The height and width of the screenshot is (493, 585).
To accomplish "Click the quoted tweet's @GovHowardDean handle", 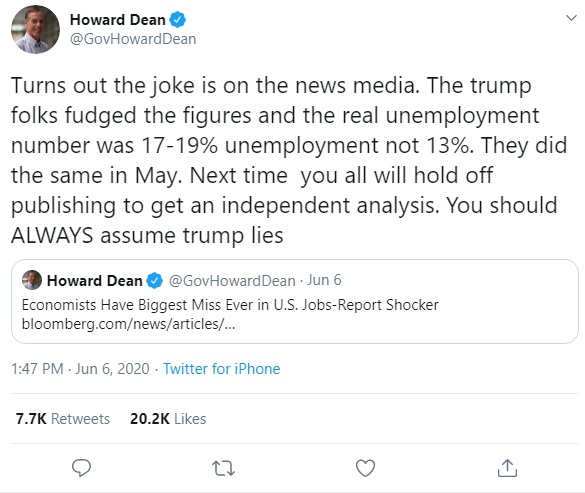I will (232, 281).
